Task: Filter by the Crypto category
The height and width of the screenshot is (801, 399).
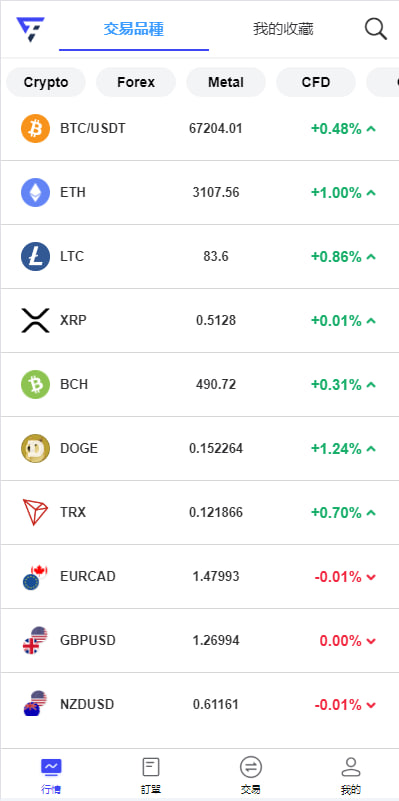Action: (x=46, y=82)
